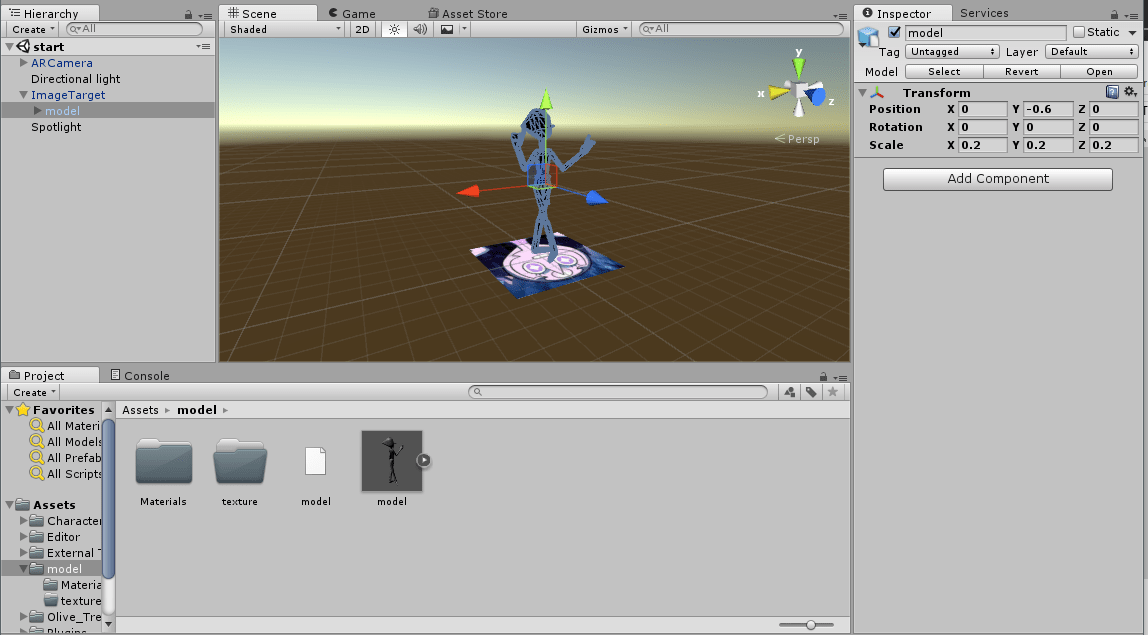Screen dimensions: 1148x635
Task: Switch to the Console tab
Action: click(140, 376)
